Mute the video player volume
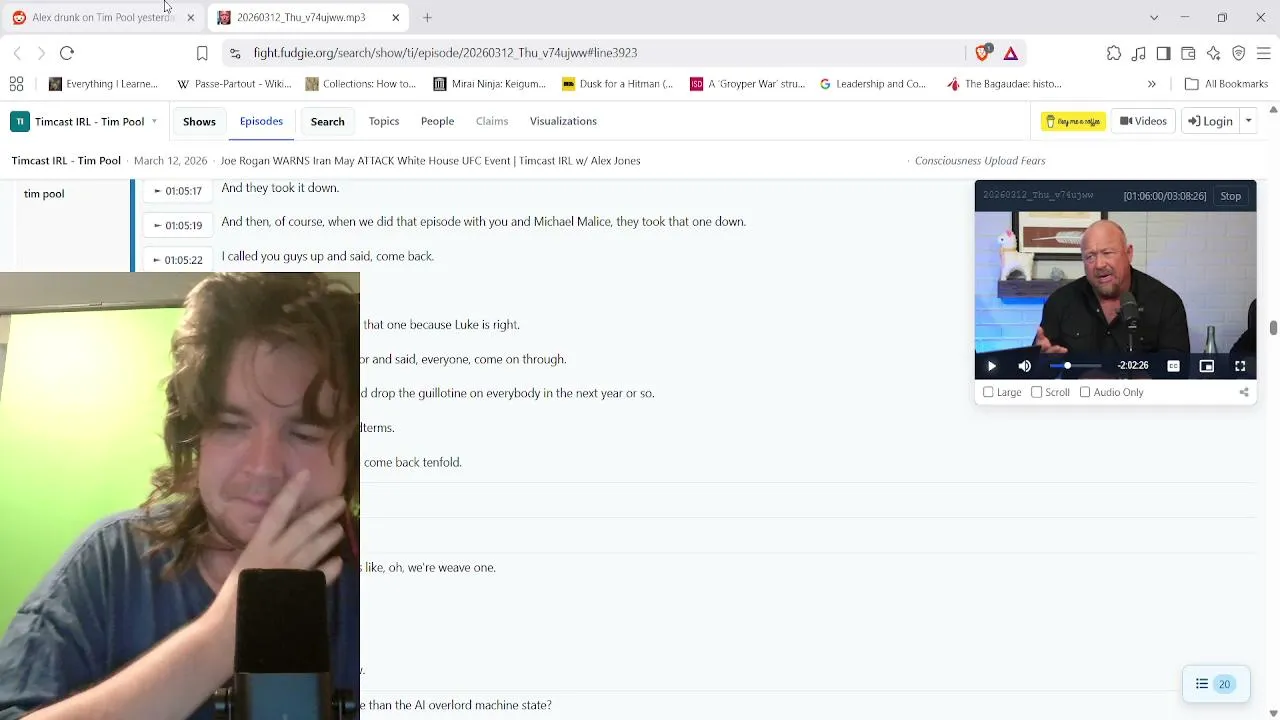This screenshot has height=720, width=1280. 1024,366
